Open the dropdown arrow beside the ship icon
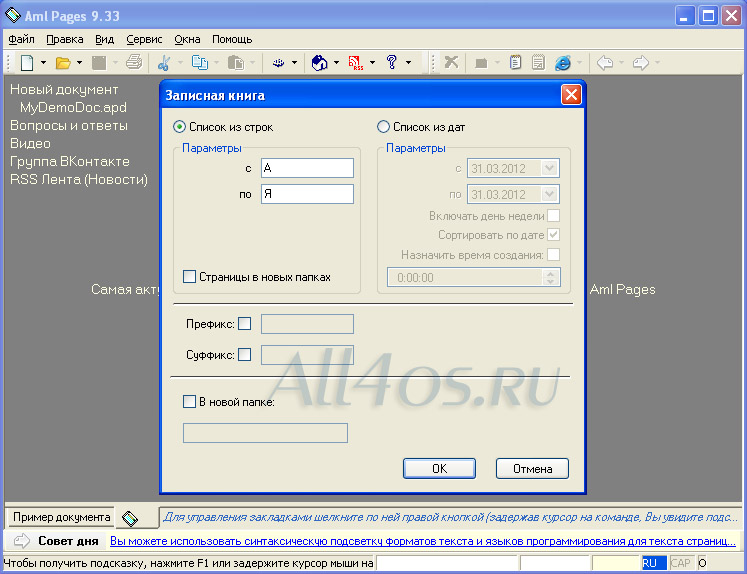747x574 pixels. point(294,62)
